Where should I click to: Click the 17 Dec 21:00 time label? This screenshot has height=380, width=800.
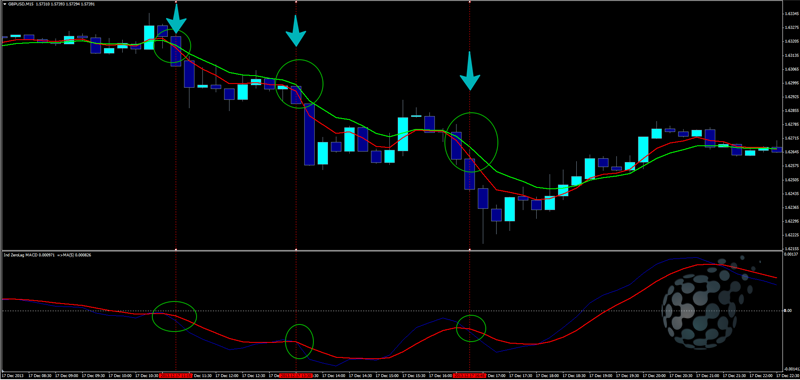click(708, 375)
